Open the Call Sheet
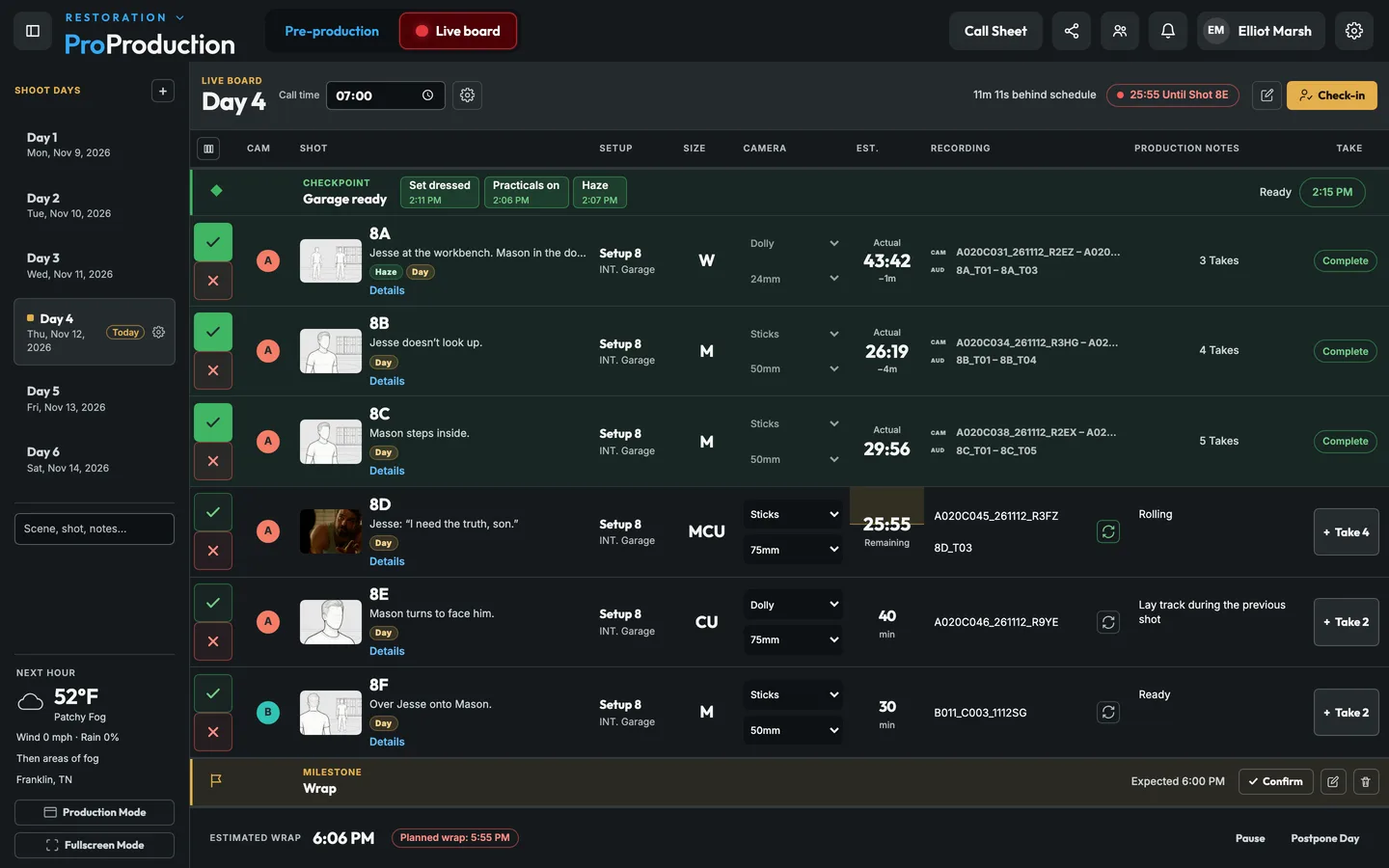Image resolution: width=1389 pixels, height=868 pixels. (x=995, y=31)
